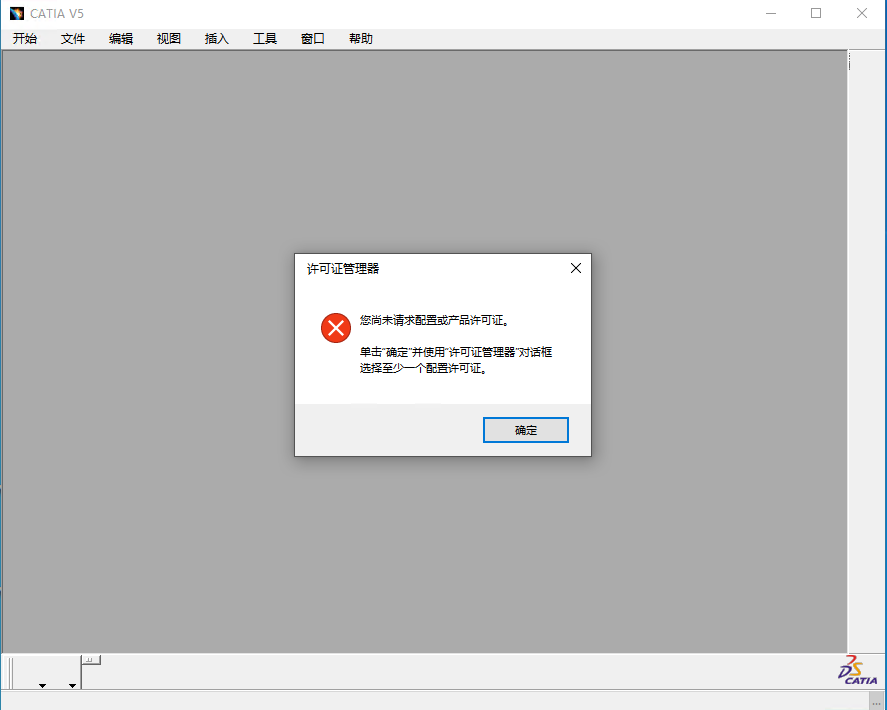887x710 pixels.
Task: Click the Dassault CATIA logo at bottom right
Action: pos(858,671)
